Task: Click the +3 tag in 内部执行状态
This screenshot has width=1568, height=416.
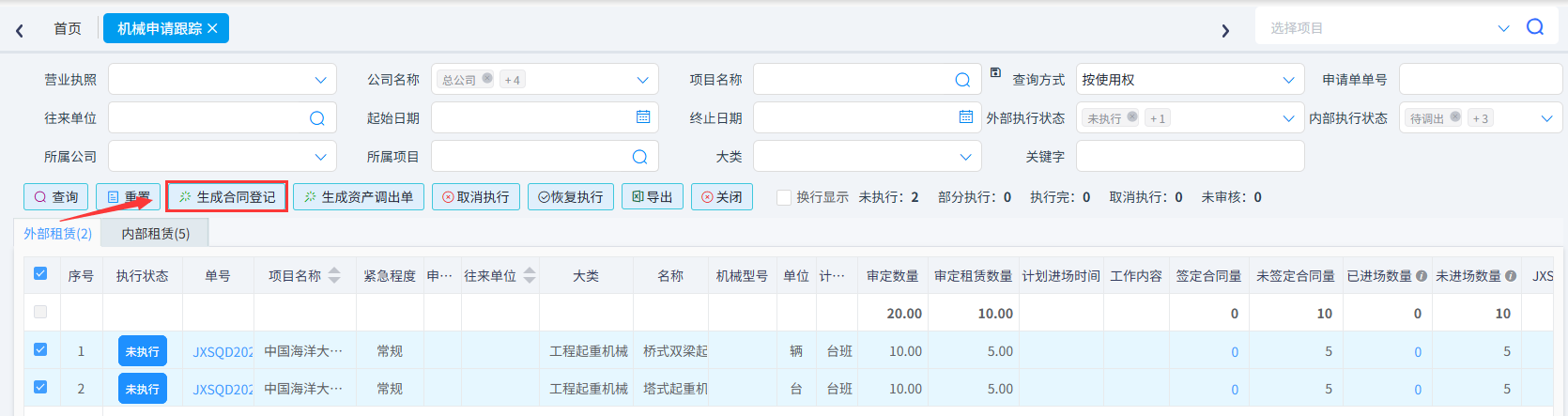Action: (1481, 118)
